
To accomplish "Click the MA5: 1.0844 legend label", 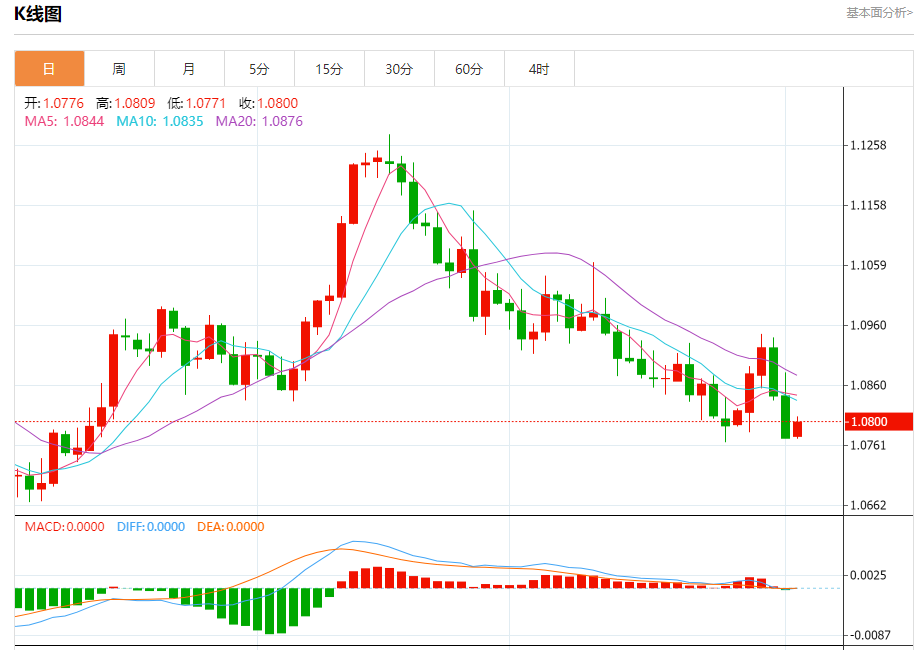I will 64,122.
